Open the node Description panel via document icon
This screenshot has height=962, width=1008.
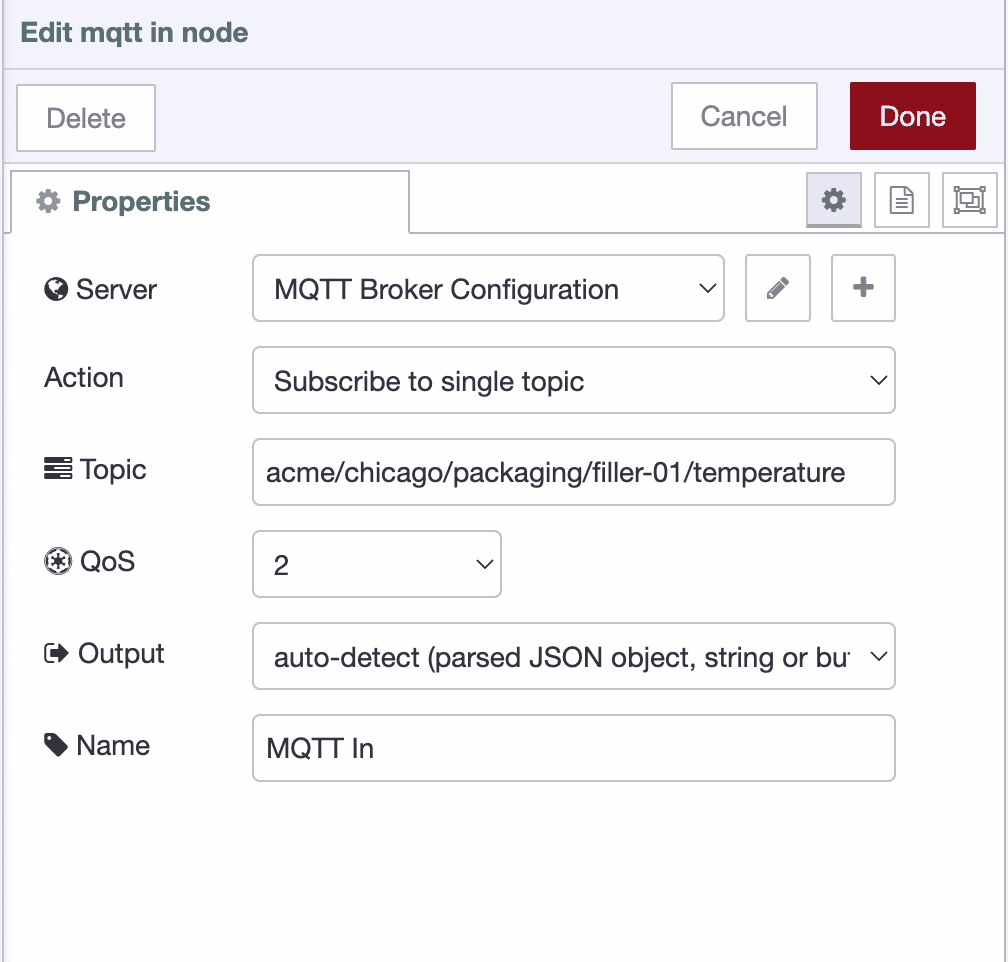(x=901, y=199)
